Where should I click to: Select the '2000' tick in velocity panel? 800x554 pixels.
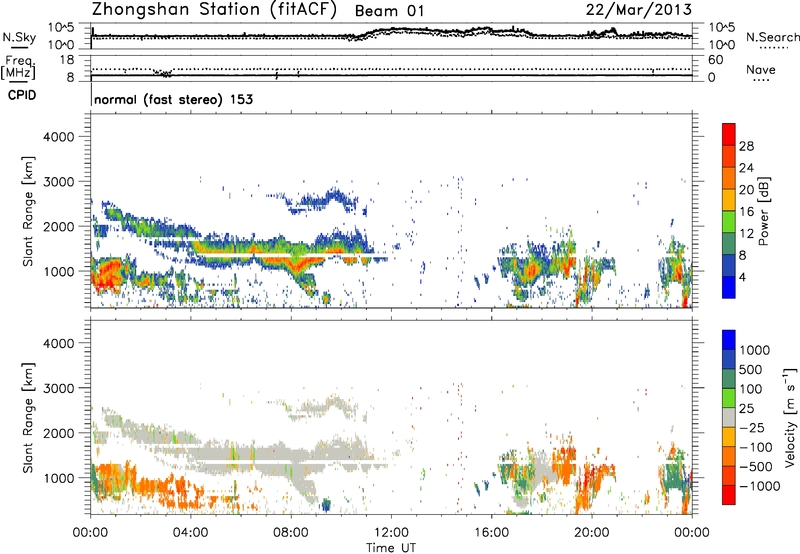point(59,433)
